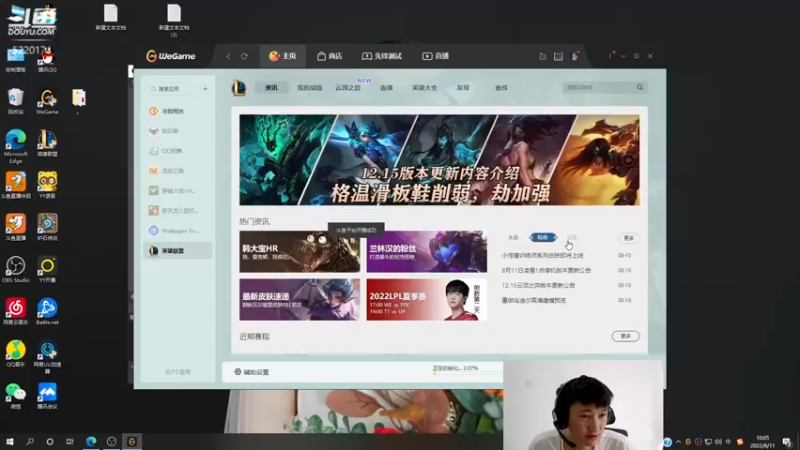Viewport: 800px width, 450px height.
Task: Click the Windows Start button
Action: [9, 441]
